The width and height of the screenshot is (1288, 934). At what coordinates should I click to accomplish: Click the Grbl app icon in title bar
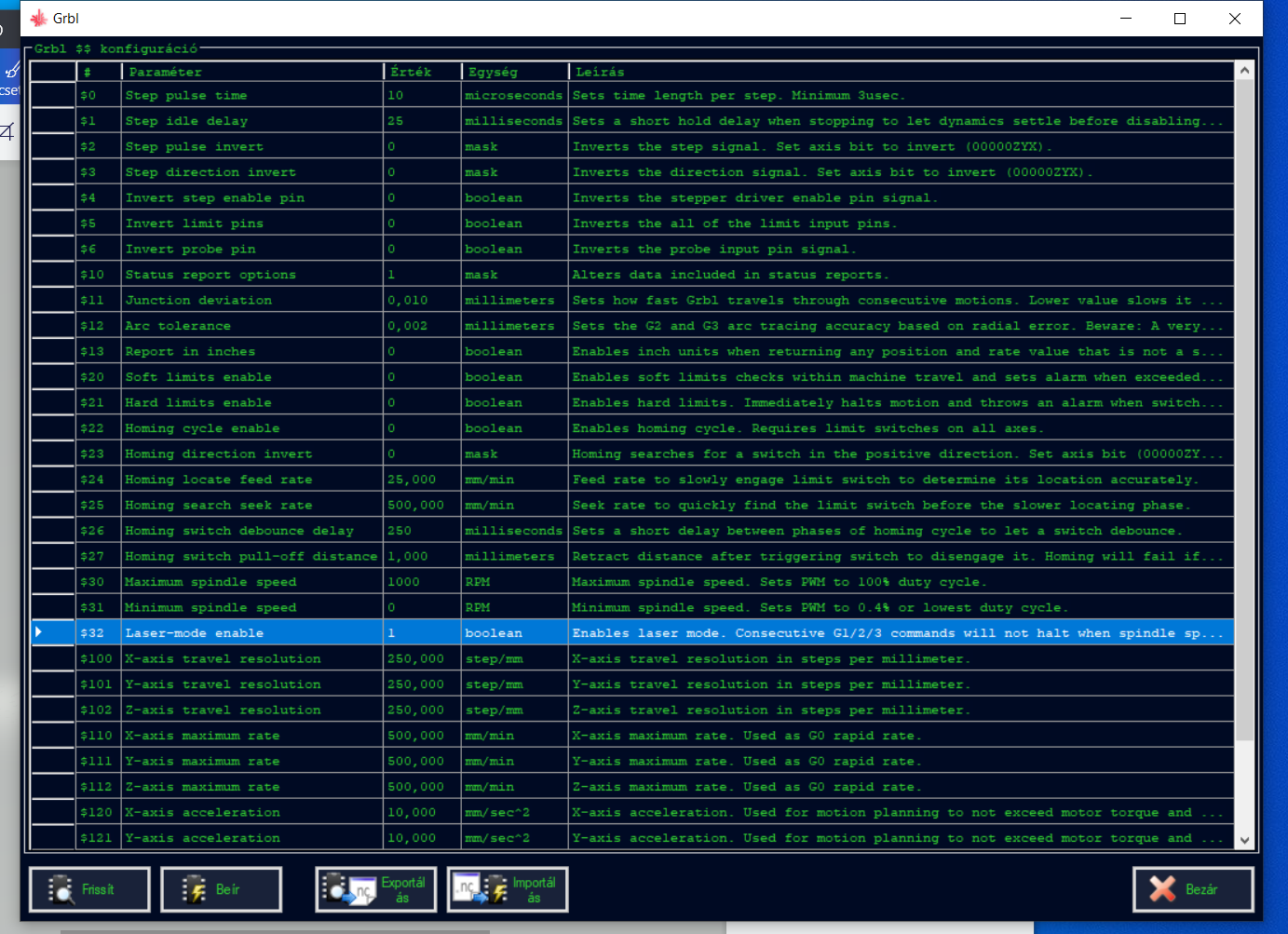(39, 18)
